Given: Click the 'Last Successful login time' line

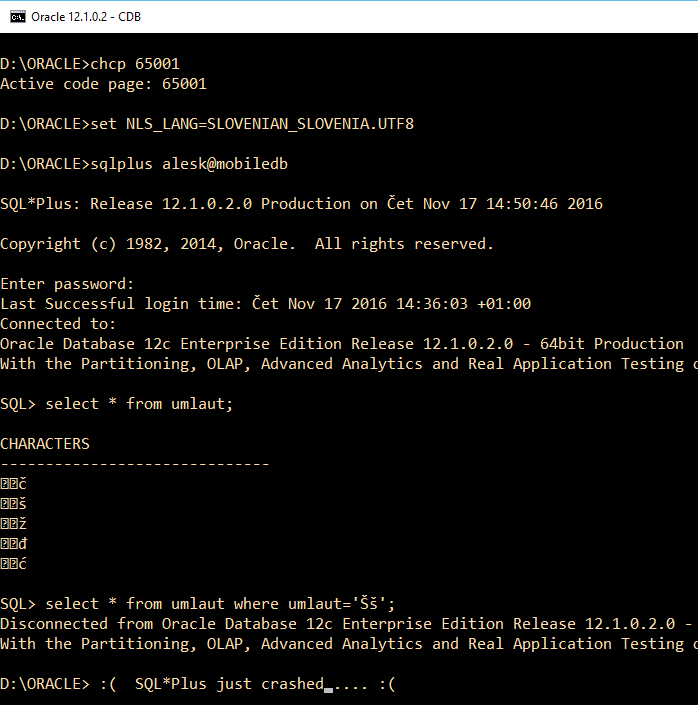Looking at the screenshot, I should click(x=265, y=304).
